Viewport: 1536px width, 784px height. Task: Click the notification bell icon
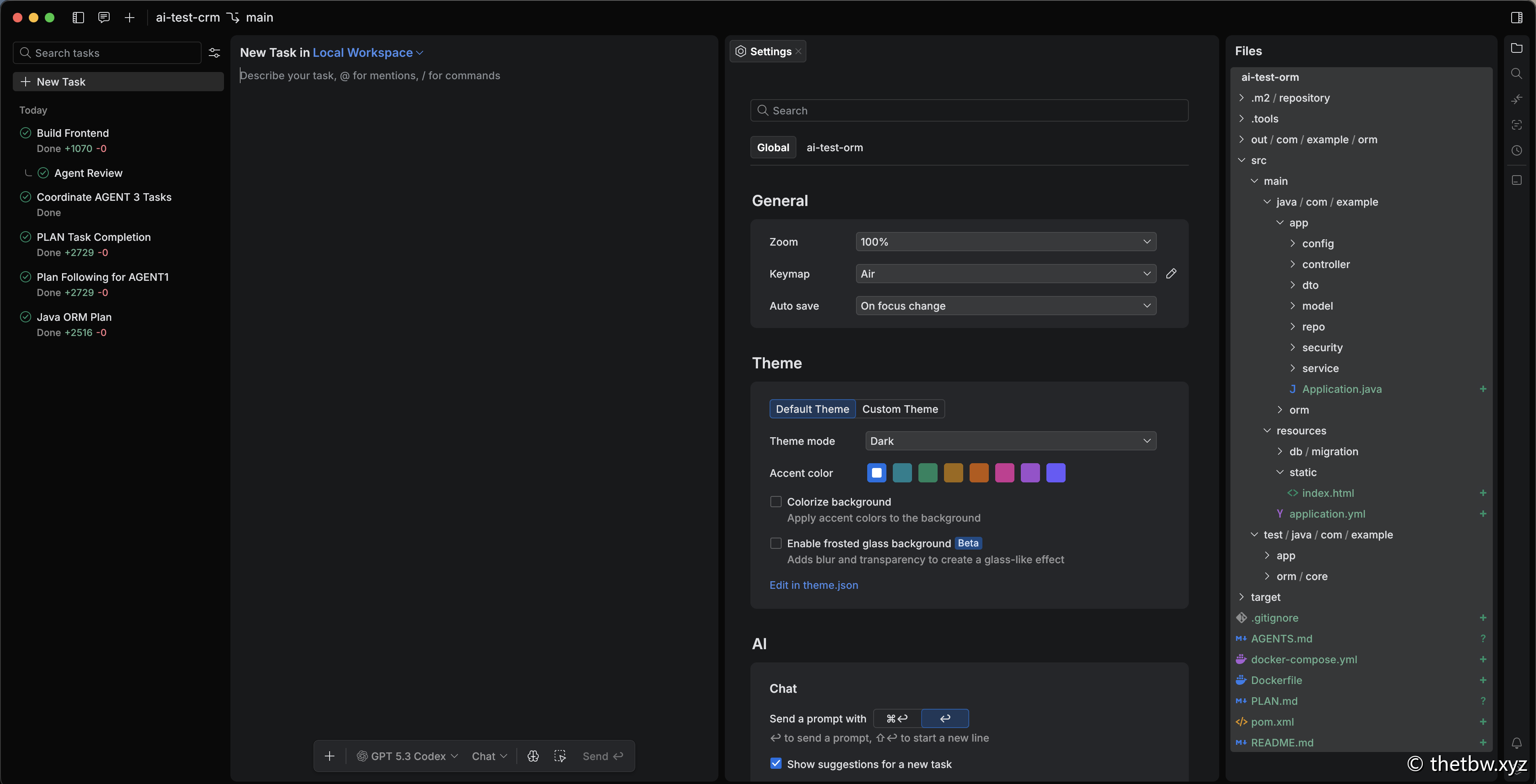[1516, 742]
